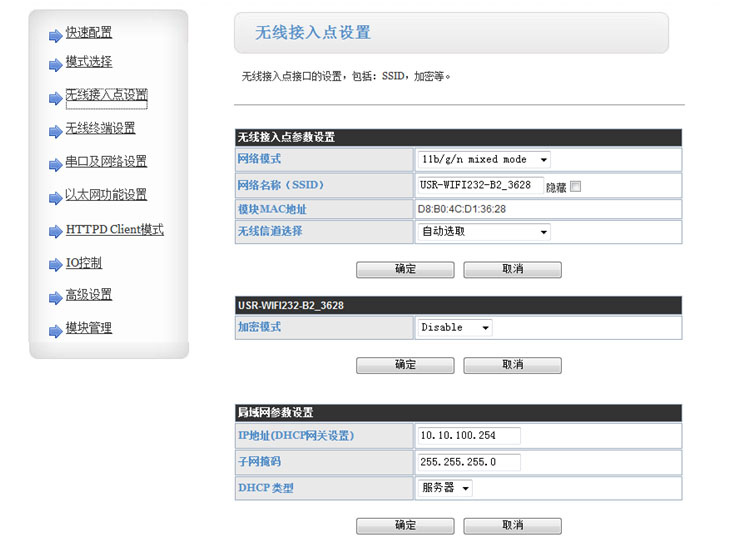Screen dimensions: 750x546
Task: Click the 子网掩码 input field
Action: [468, 462]
